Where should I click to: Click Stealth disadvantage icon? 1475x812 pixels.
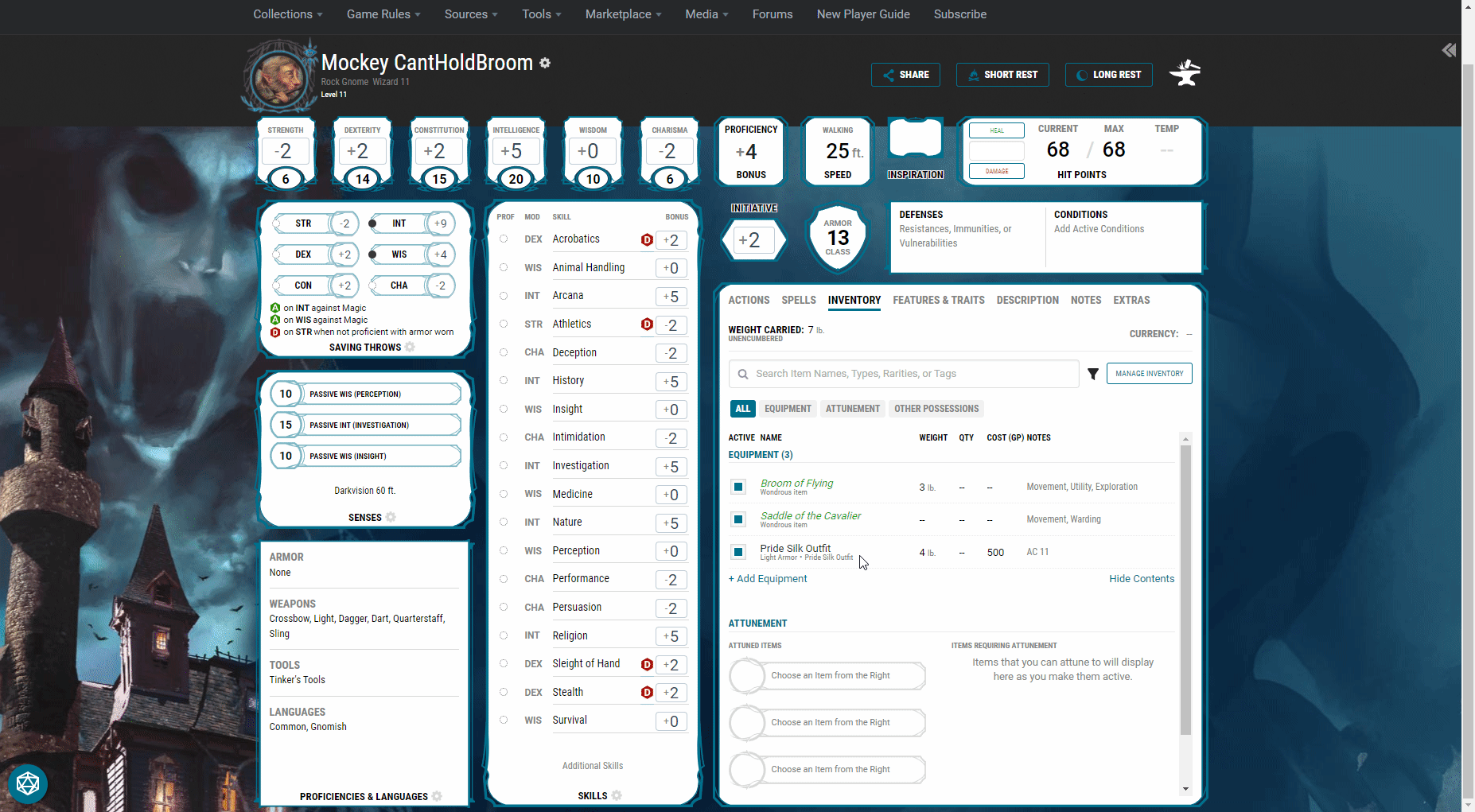[647, 693]
